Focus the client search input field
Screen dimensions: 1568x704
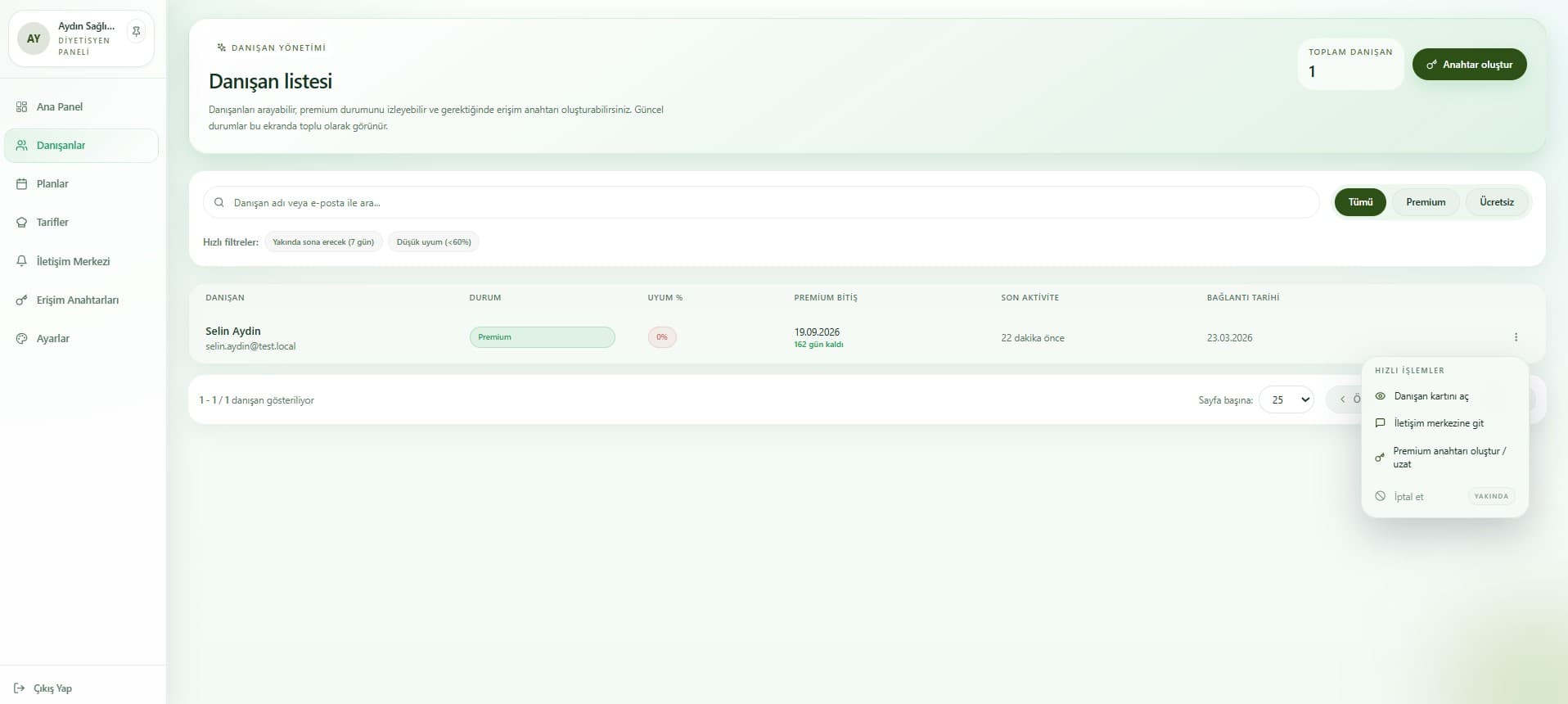761,202
